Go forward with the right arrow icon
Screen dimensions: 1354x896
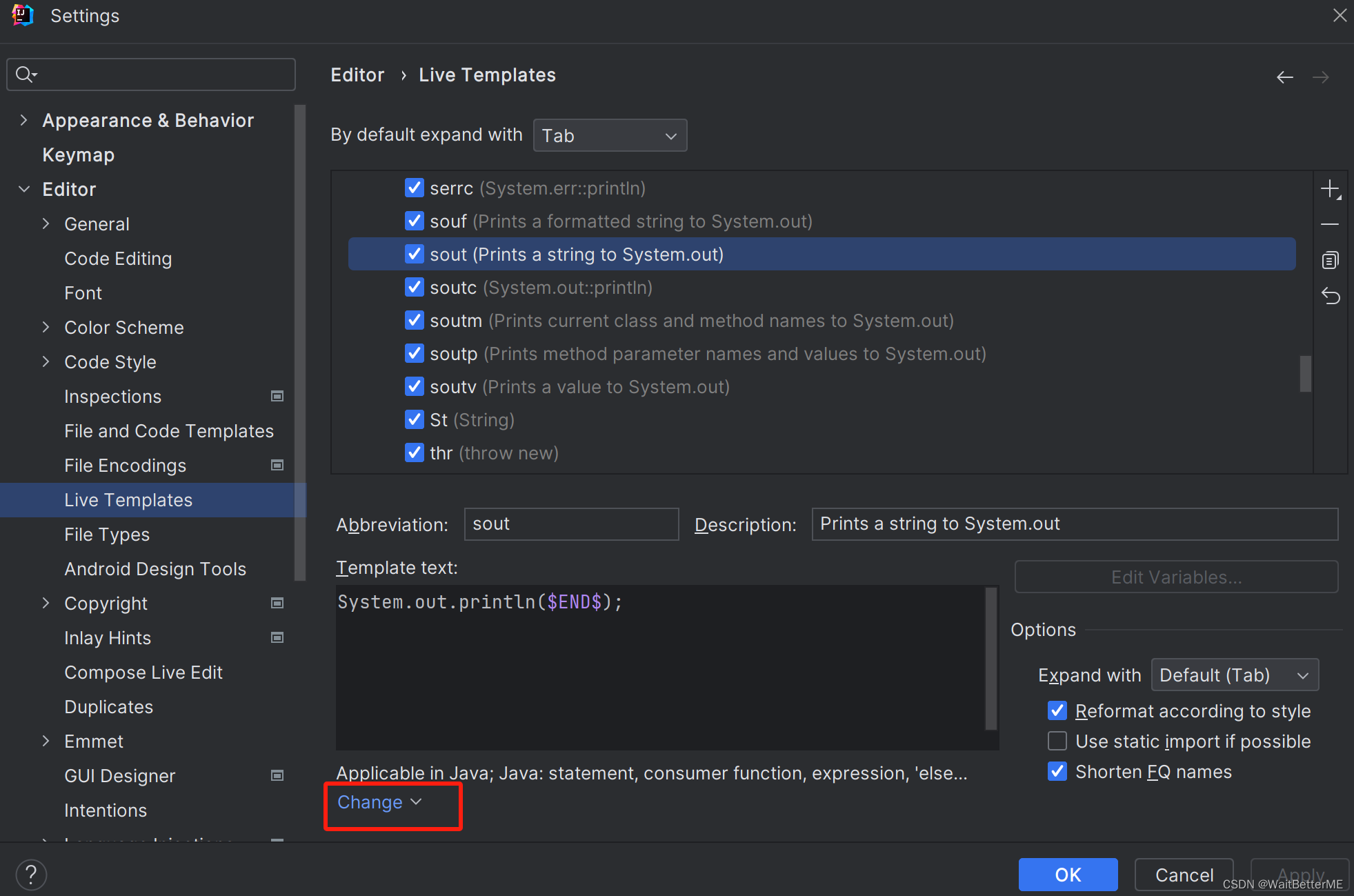tap(1320, 77)
